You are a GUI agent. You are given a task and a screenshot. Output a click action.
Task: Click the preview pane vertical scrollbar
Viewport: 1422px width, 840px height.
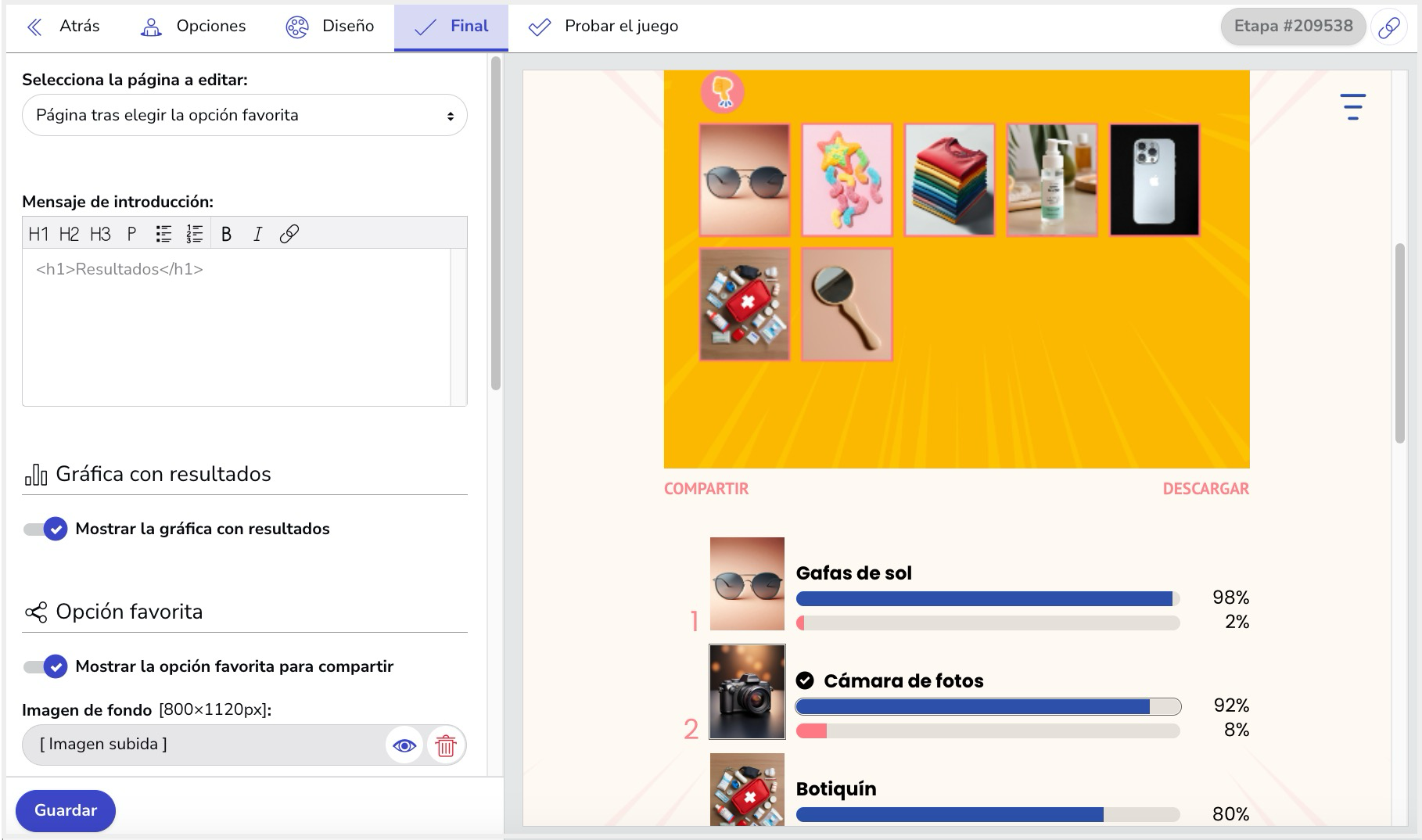1400,344
